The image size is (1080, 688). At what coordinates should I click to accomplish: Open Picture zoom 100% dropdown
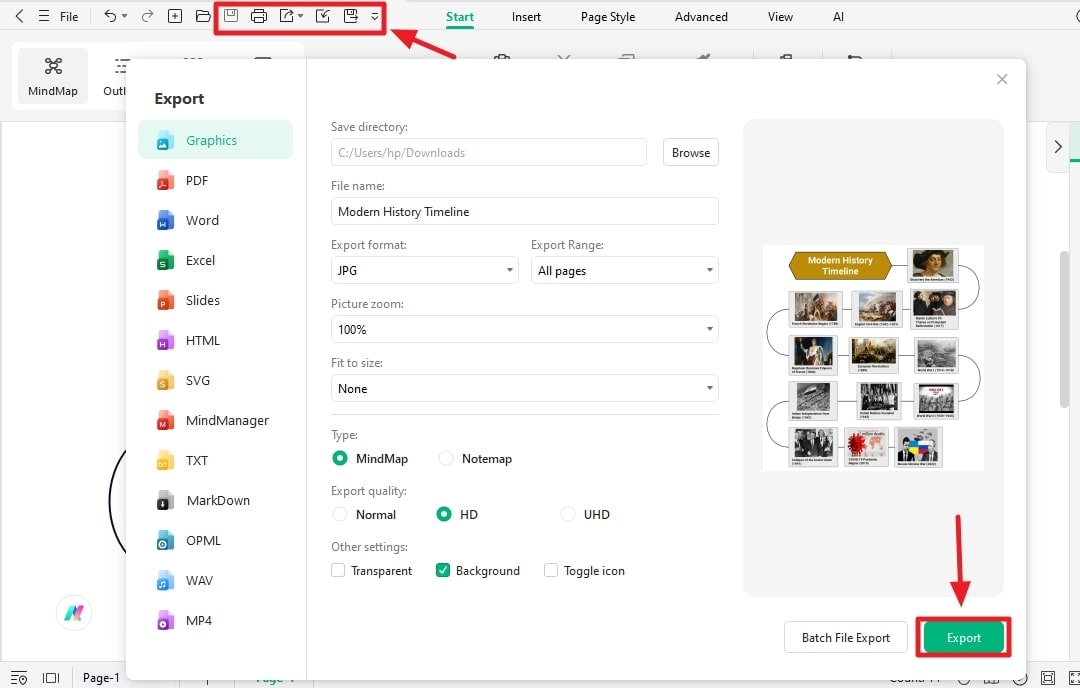525,329
